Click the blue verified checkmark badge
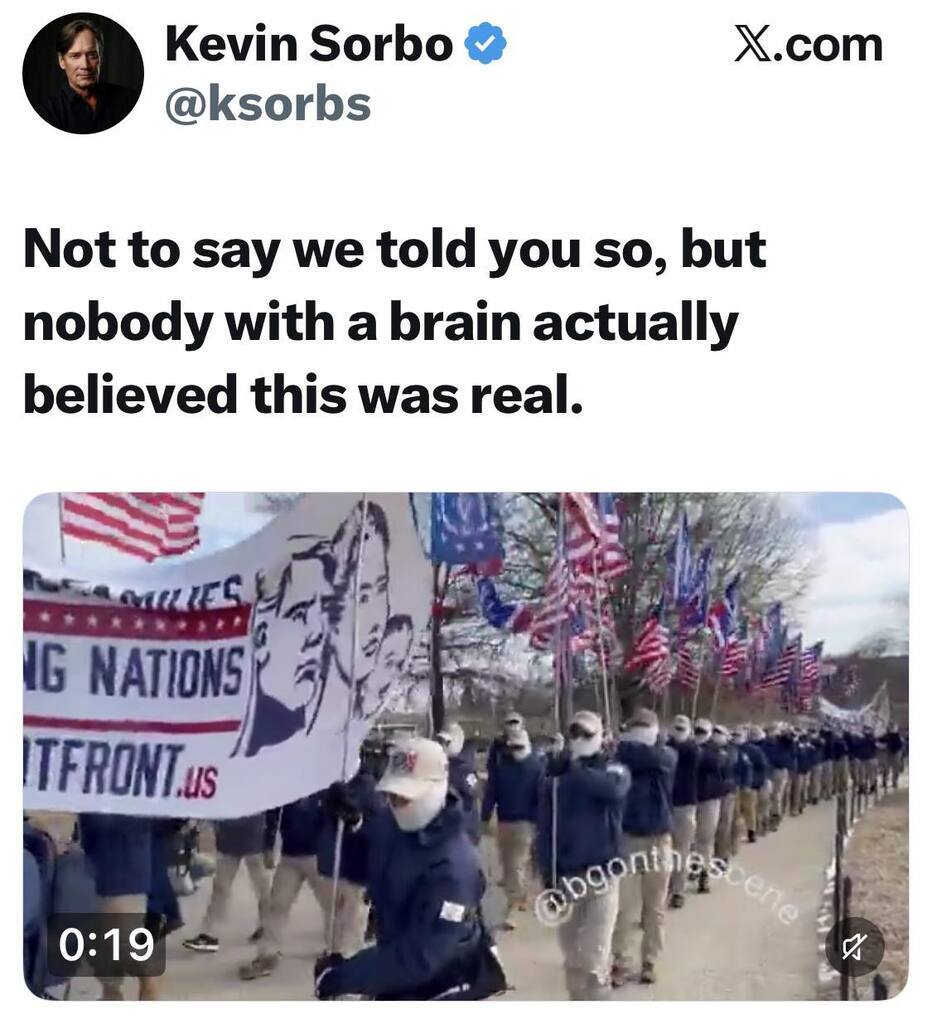 tap(485, 44)
